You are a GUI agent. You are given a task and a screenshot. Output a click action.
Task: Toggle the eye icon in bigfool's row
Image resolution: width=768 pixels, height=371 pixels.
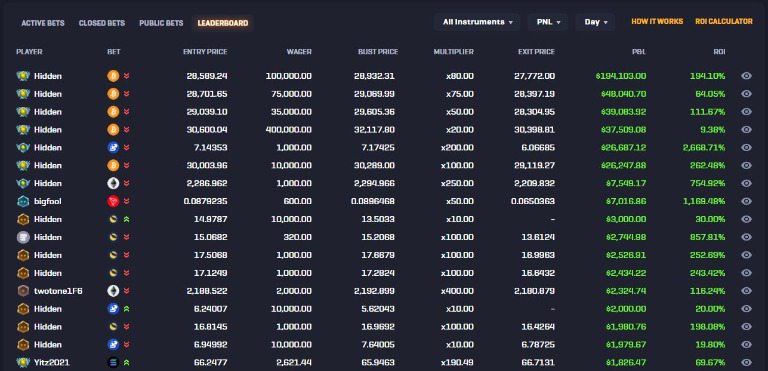(746, 201)
